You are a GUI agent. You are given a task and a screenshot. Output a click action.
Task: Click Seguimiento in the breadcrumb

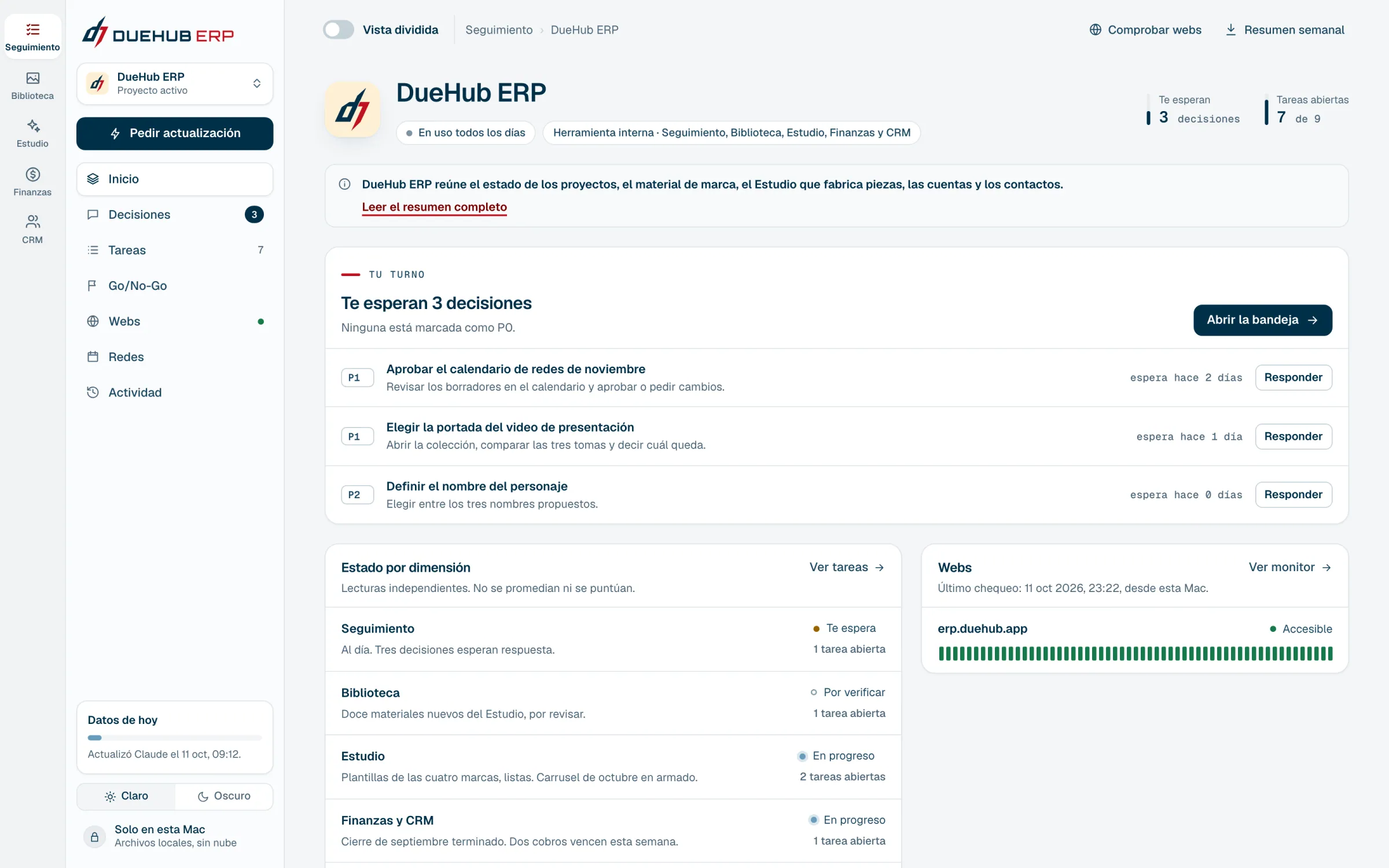pyautogui.click(x=499, y=30)
